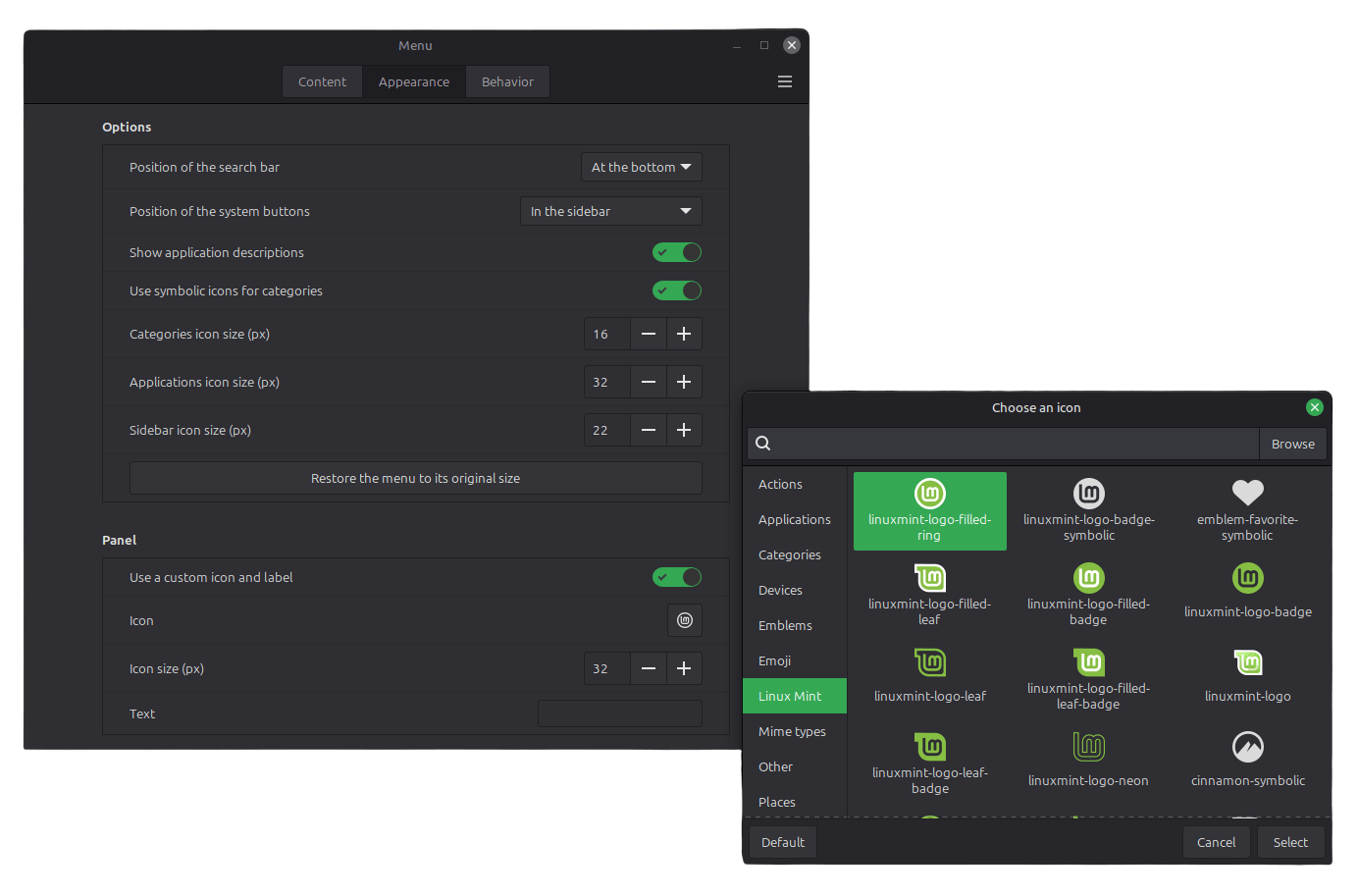Switch to the Content tab

pyautogui.click(x=322, y=81)
